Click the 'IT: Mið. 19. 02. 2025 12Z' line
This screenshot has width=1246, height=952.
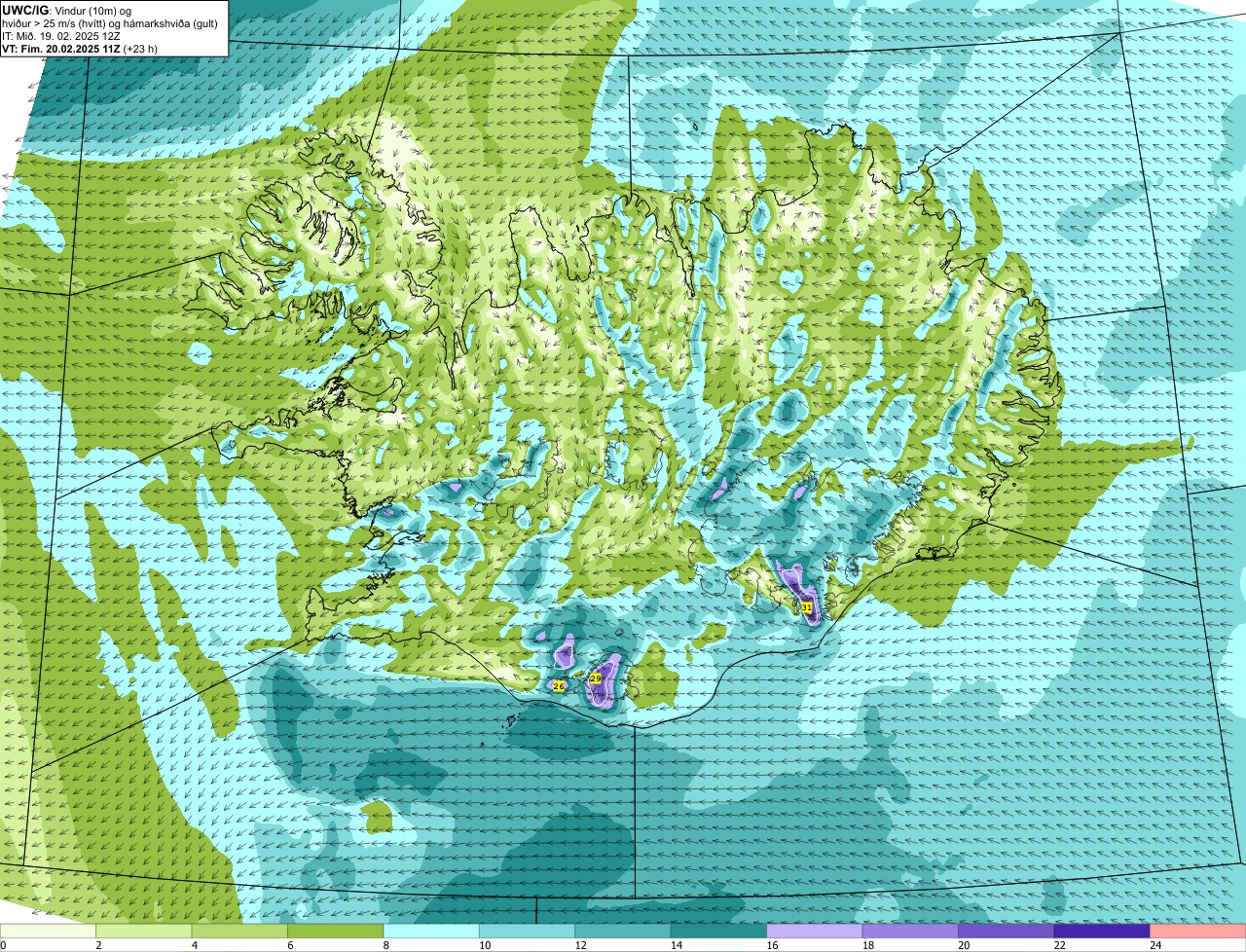tap(61, 36)
